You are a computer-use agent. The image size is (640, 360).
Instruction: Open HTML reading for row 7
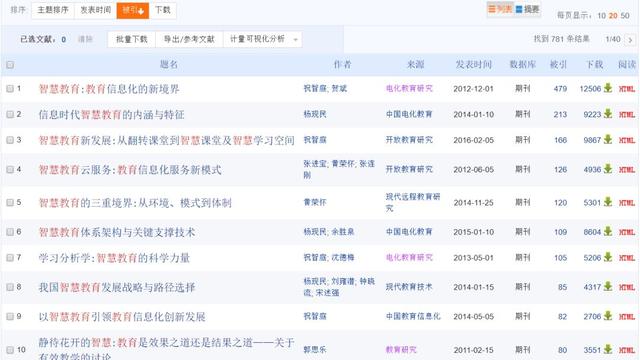click(627, 258)
